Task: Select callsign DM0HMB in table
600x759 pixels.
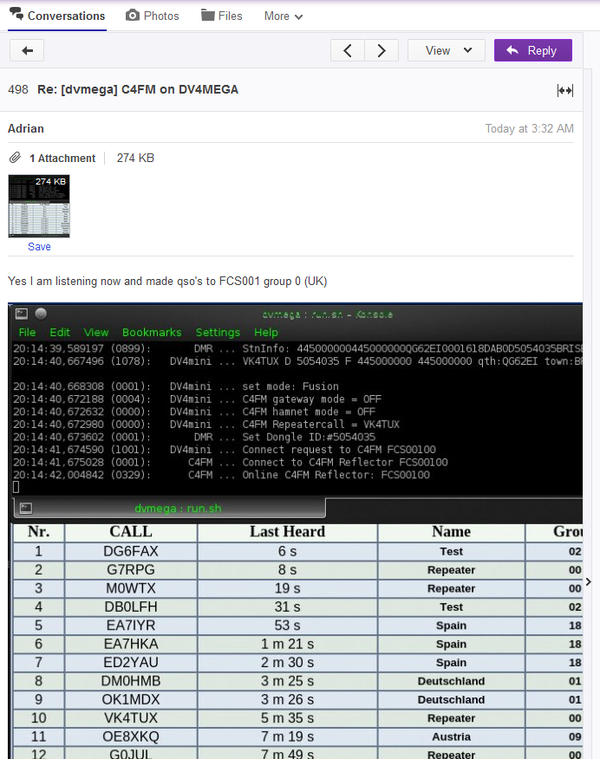Action: pos(131,681)
